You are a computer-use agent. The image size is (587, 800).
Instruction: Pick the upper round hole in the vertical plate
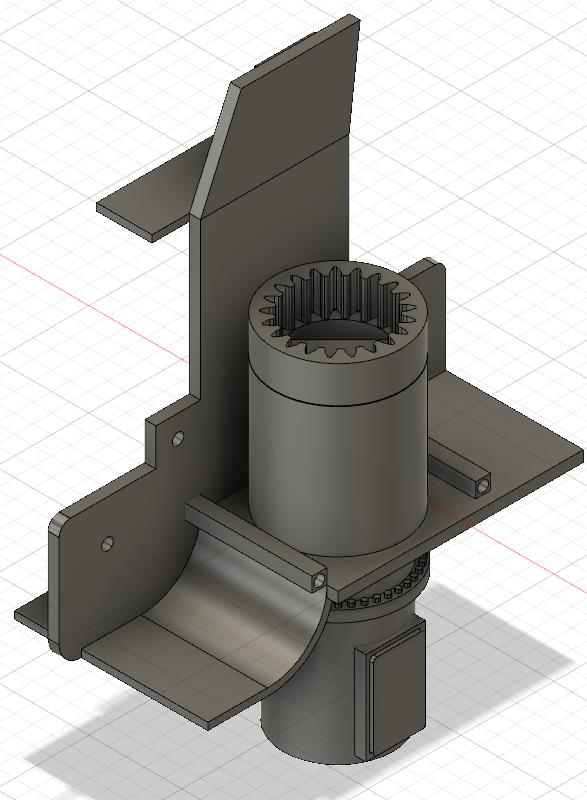click(x=178, y=438)
